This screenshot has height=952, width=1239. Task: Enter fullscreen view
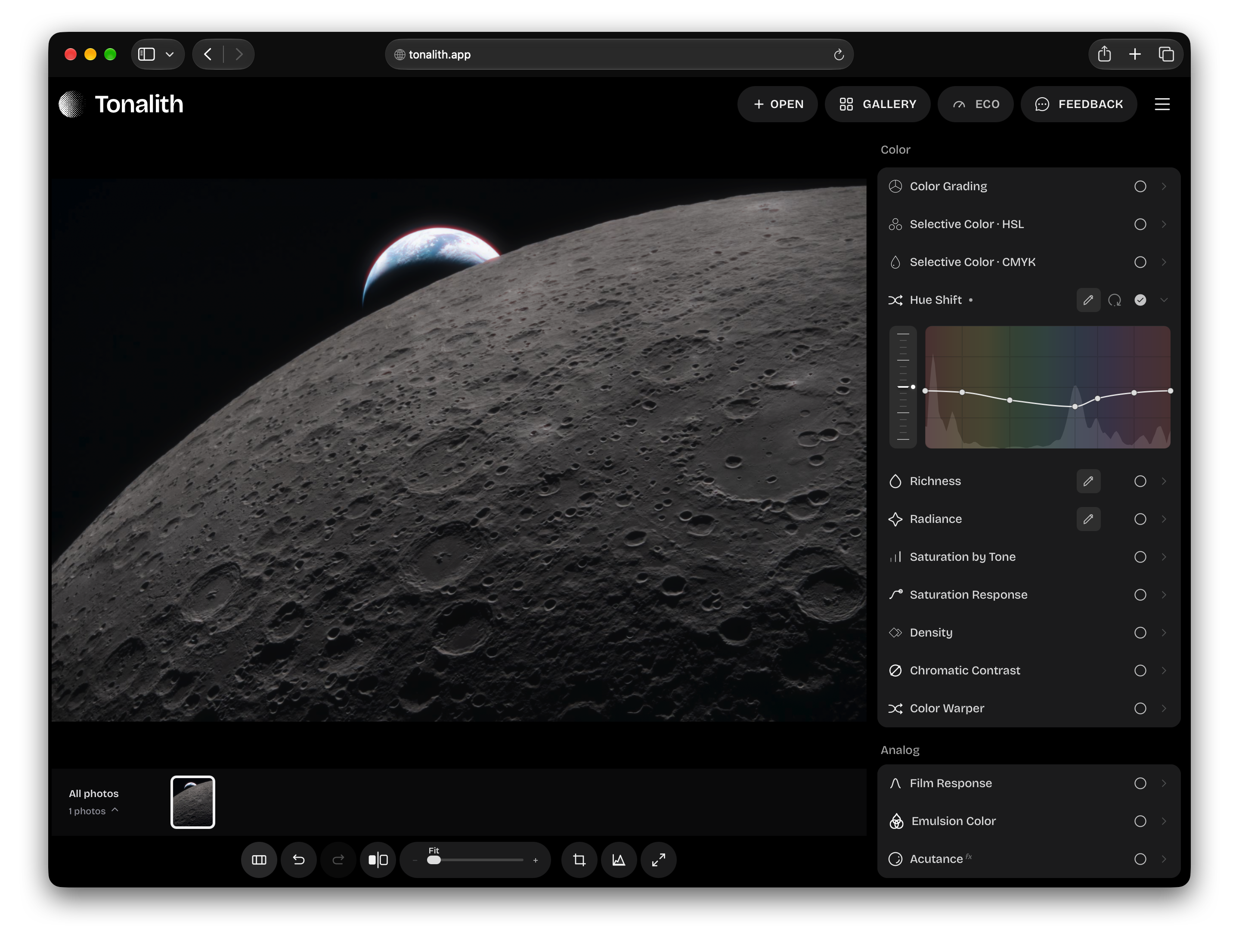tap(659, 859)
